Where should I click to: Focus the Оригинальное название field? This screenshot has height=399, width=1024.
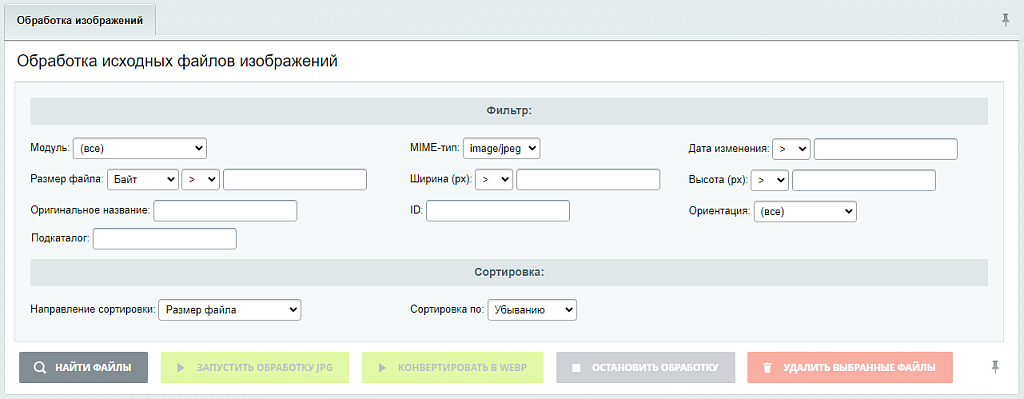[x=225, y=211]
